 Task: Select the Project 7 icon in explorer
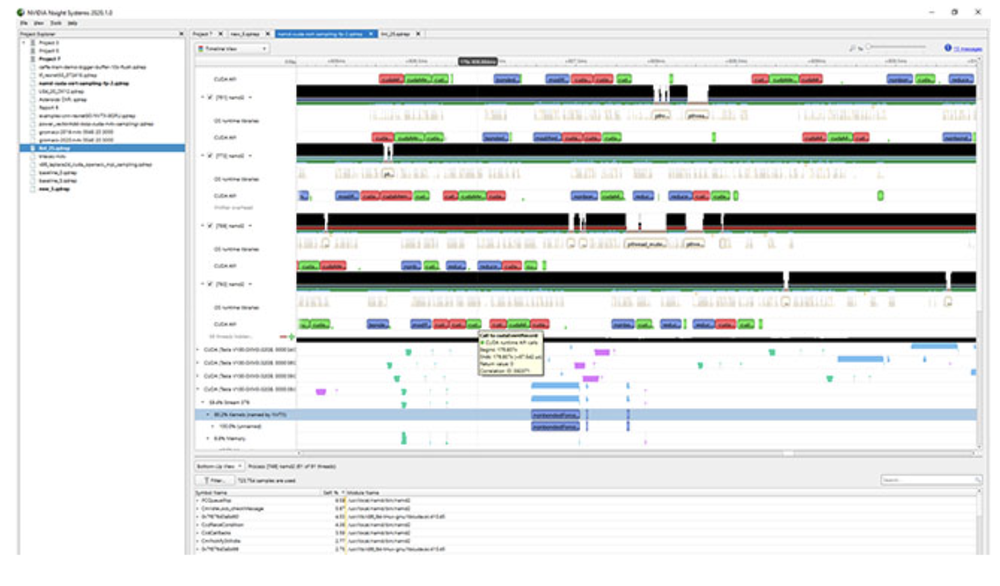[x=33, y=59]
